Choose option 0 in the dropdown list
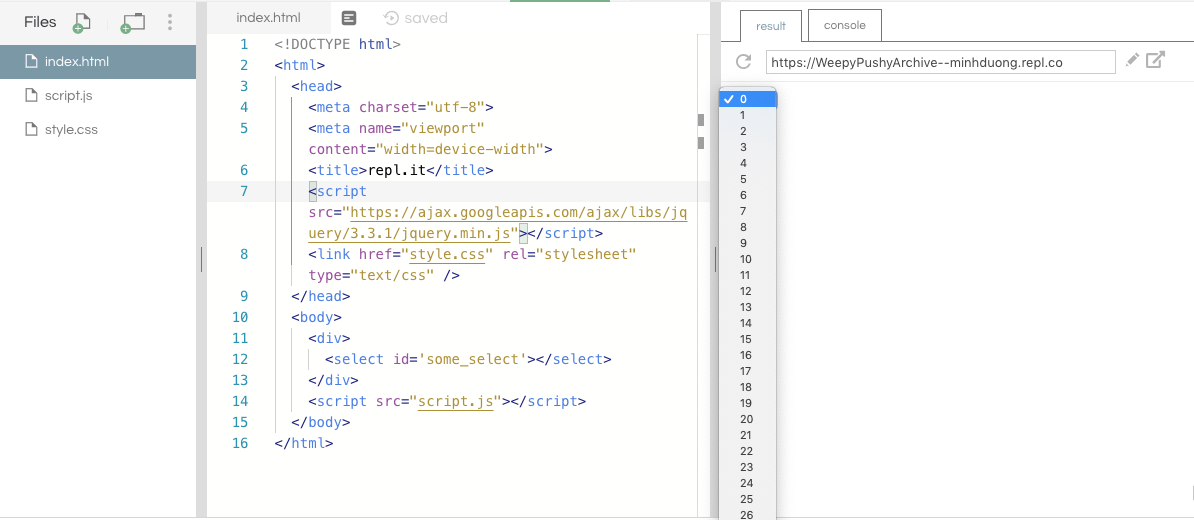Viewport: 1194px width, 520px height. coord(748,99)
